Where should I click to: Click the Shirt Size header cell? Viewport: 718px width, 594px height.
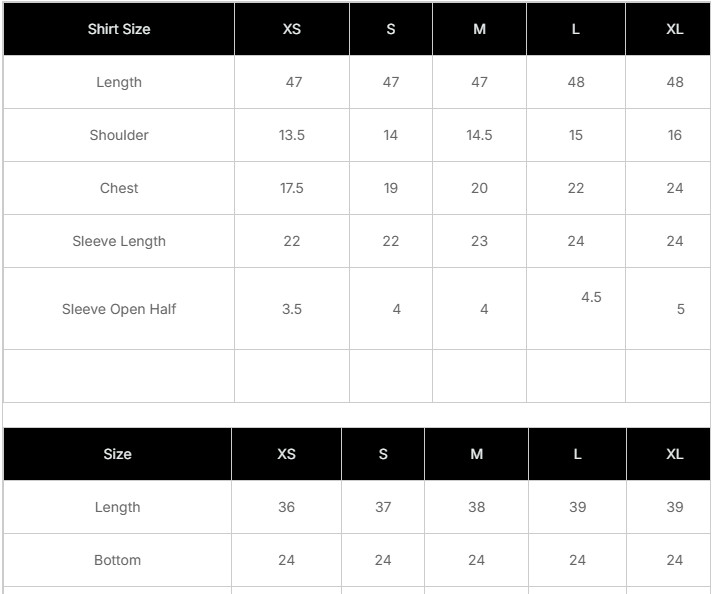pos(119,29)
